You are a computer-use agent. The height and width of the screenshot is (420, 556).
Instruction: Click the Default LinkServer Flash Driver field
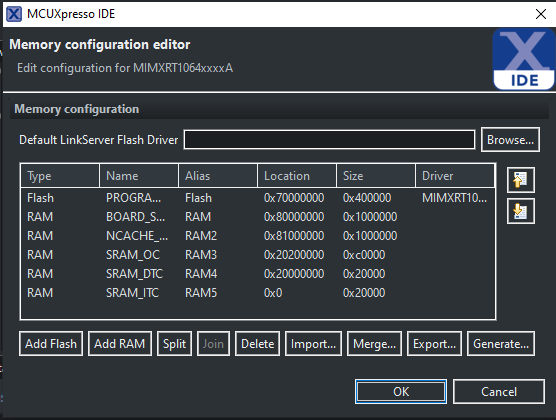click(x=329, y=139)
